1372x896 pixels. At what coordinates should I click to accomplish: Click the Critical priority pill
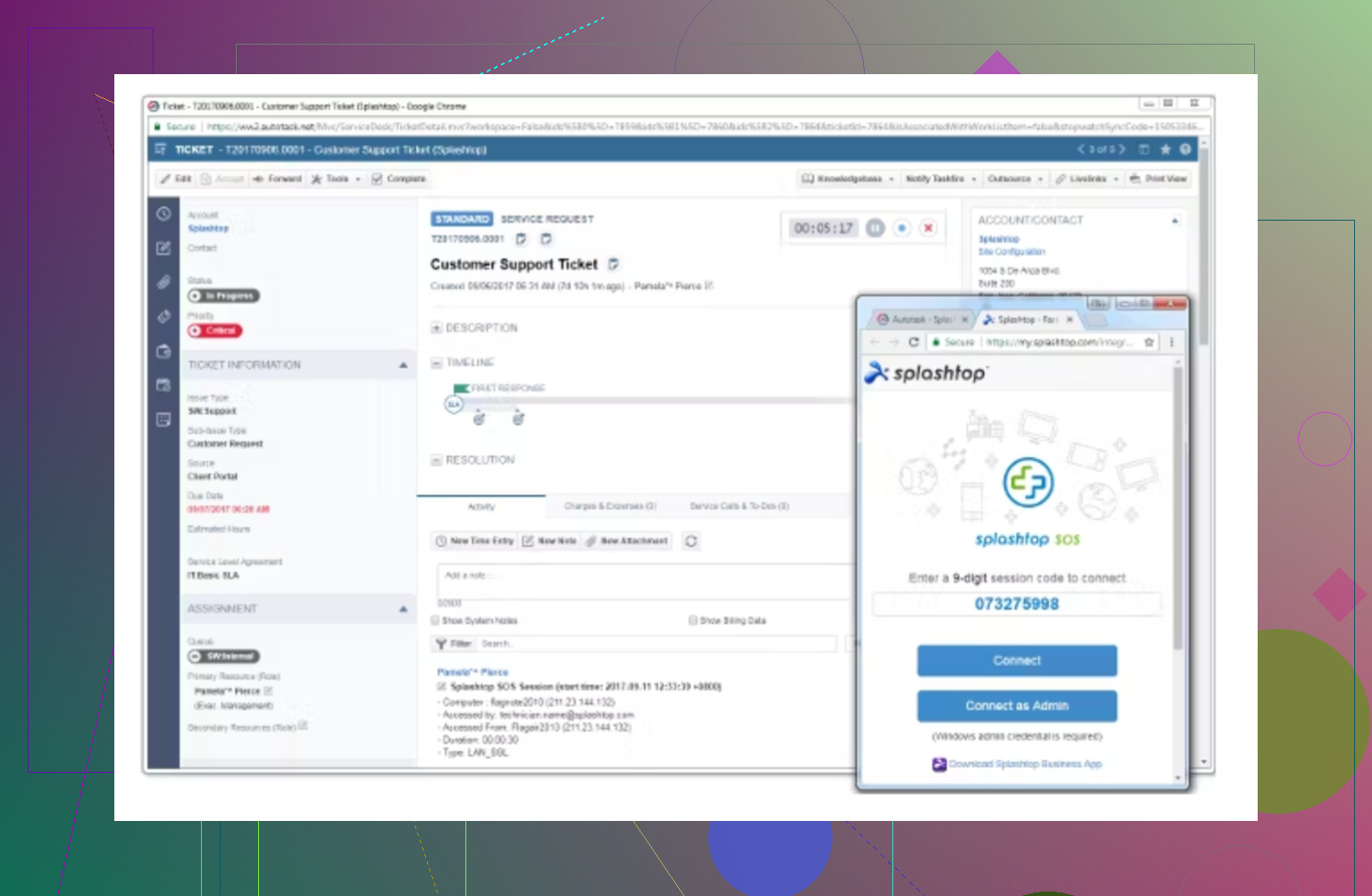pyautogui.click(x=214, y=331)
